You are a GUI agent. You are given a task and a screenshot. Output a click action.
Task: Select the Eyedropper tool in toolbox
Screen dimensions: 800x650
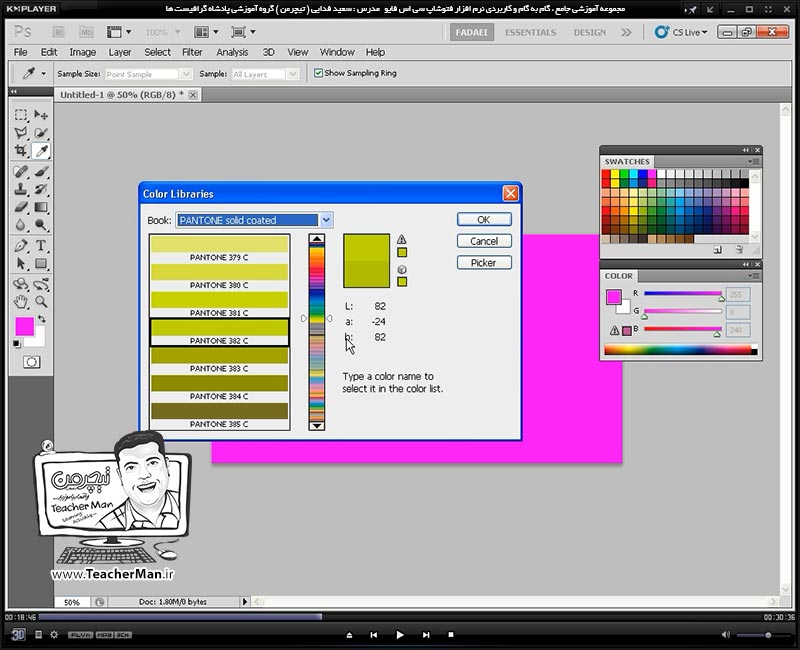coord(41,151)
